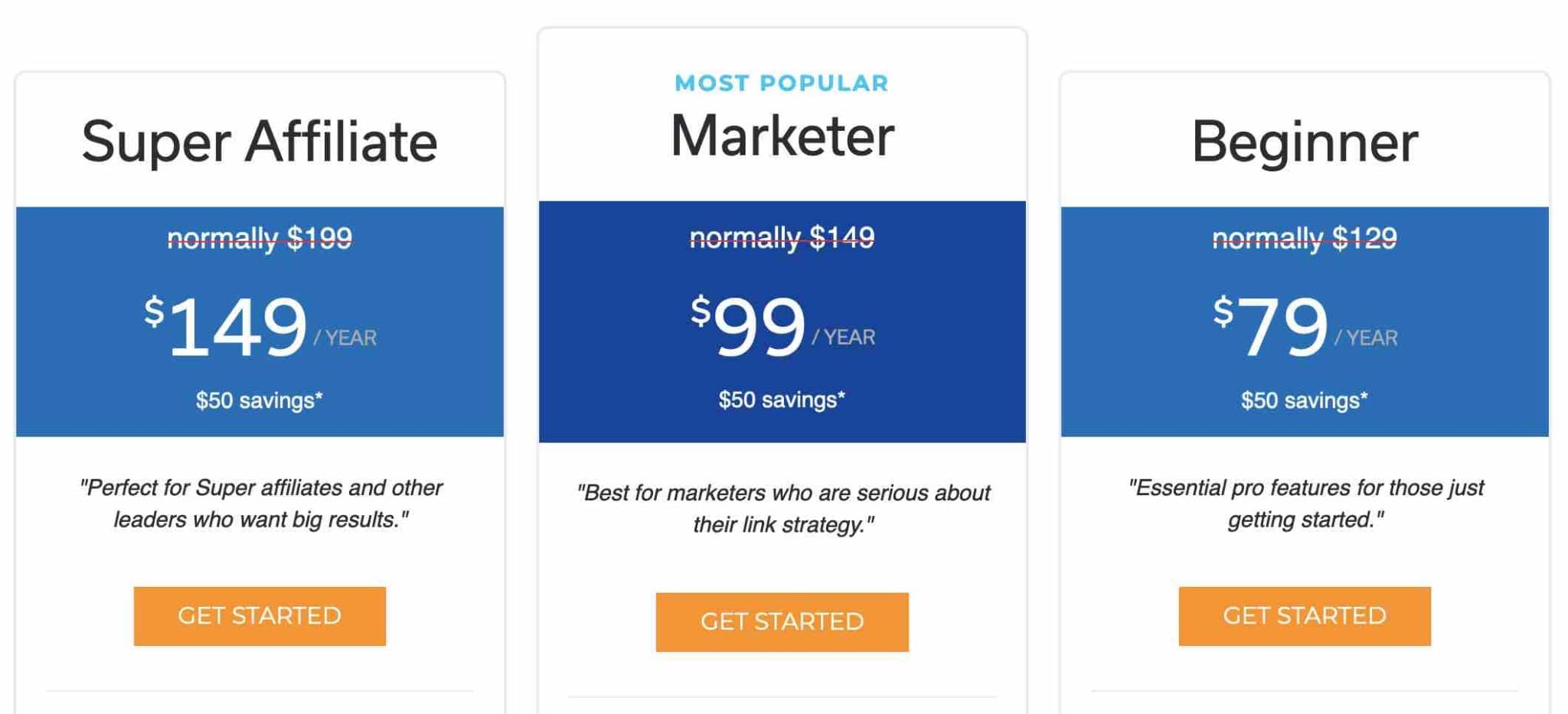Click GET STARTED under Super Affiliate plan

pyautogui.click(x=259, y=615)
